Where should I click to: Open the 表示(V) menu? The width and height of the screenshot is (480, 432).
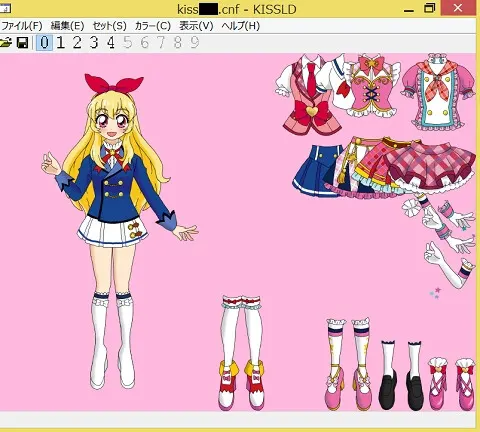pyautogui.click(x=196, y=26)
